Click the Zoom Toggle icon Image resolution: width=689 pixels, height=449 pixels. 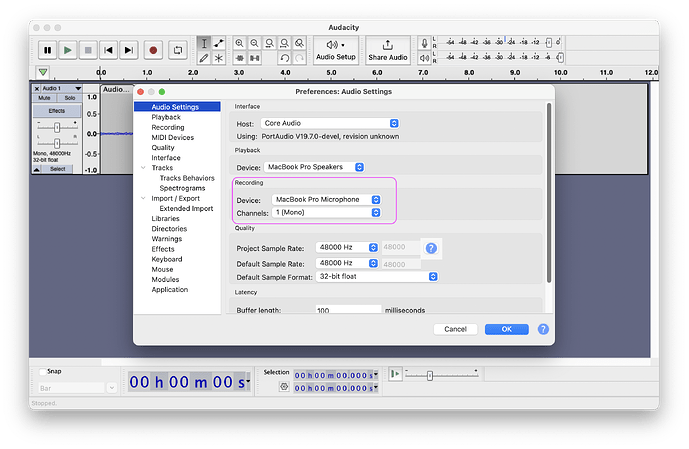pos(299,43)
